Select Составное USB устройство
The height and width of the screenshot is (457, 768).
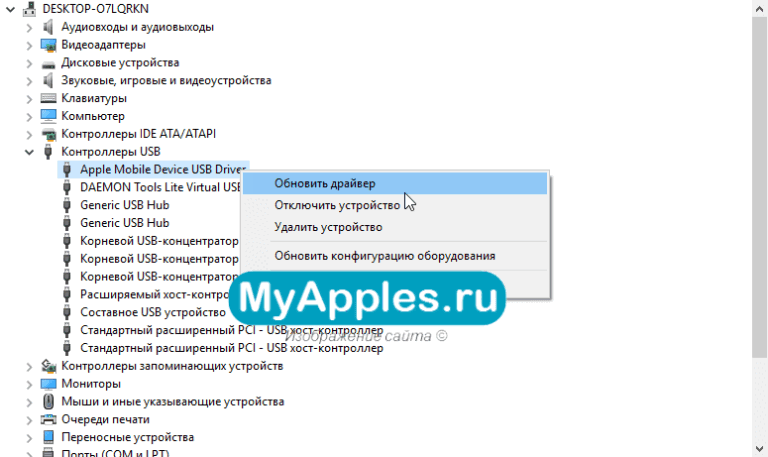click(x=153, y=312)
